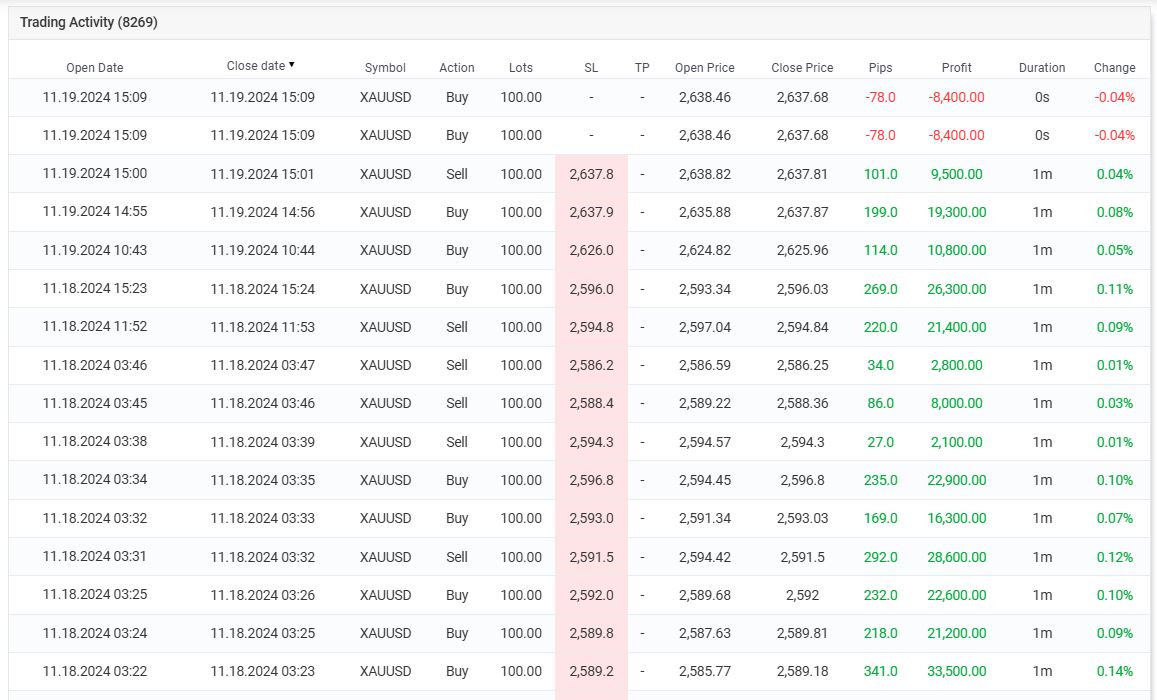Sort table by Open Date column
Viewport: 1157px width, 700px height.
(95, 68)
